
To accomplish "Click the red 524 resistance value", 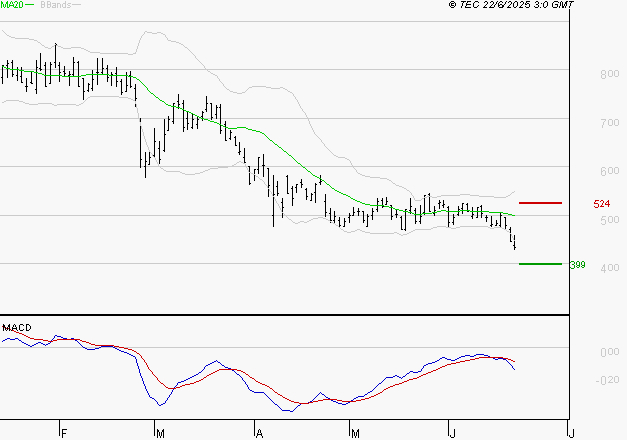I will click(x=602, y=204).
